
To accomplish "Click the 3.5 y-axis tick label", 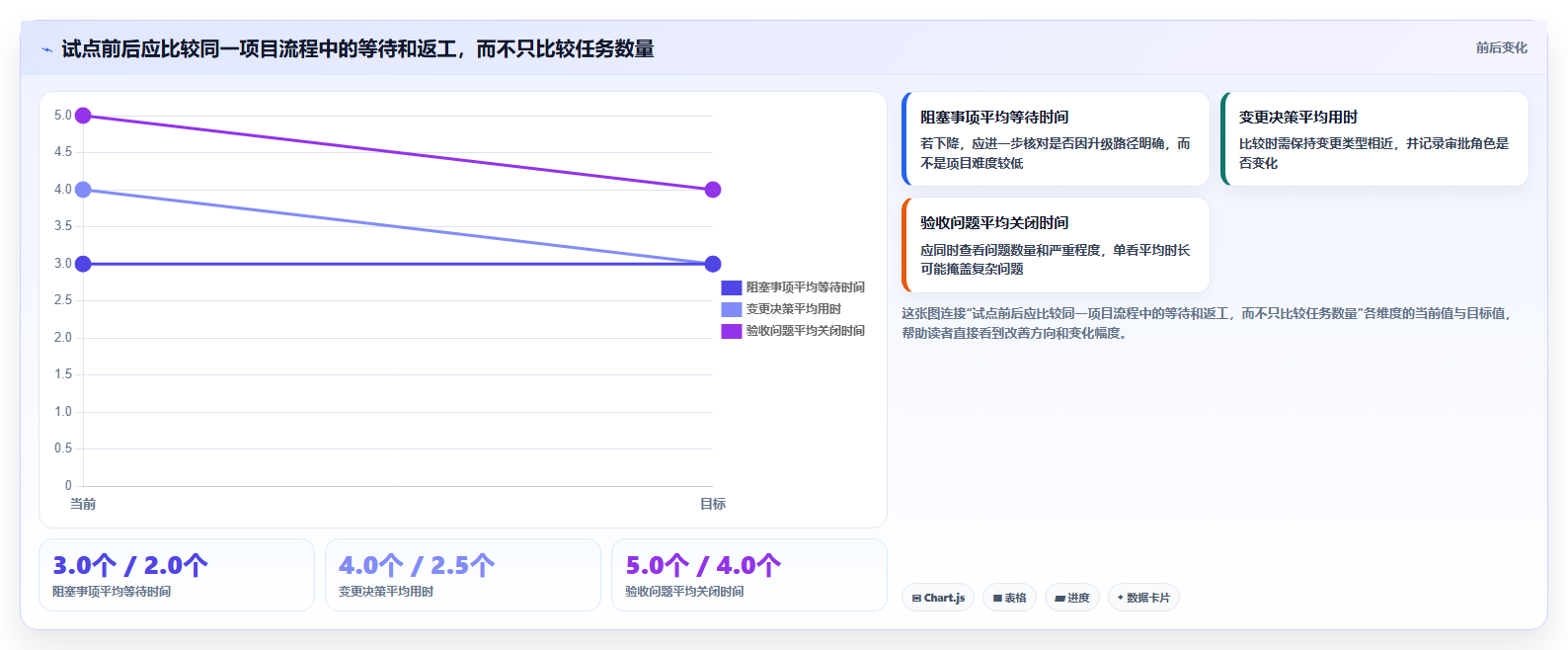I will (x=63, y=226).
